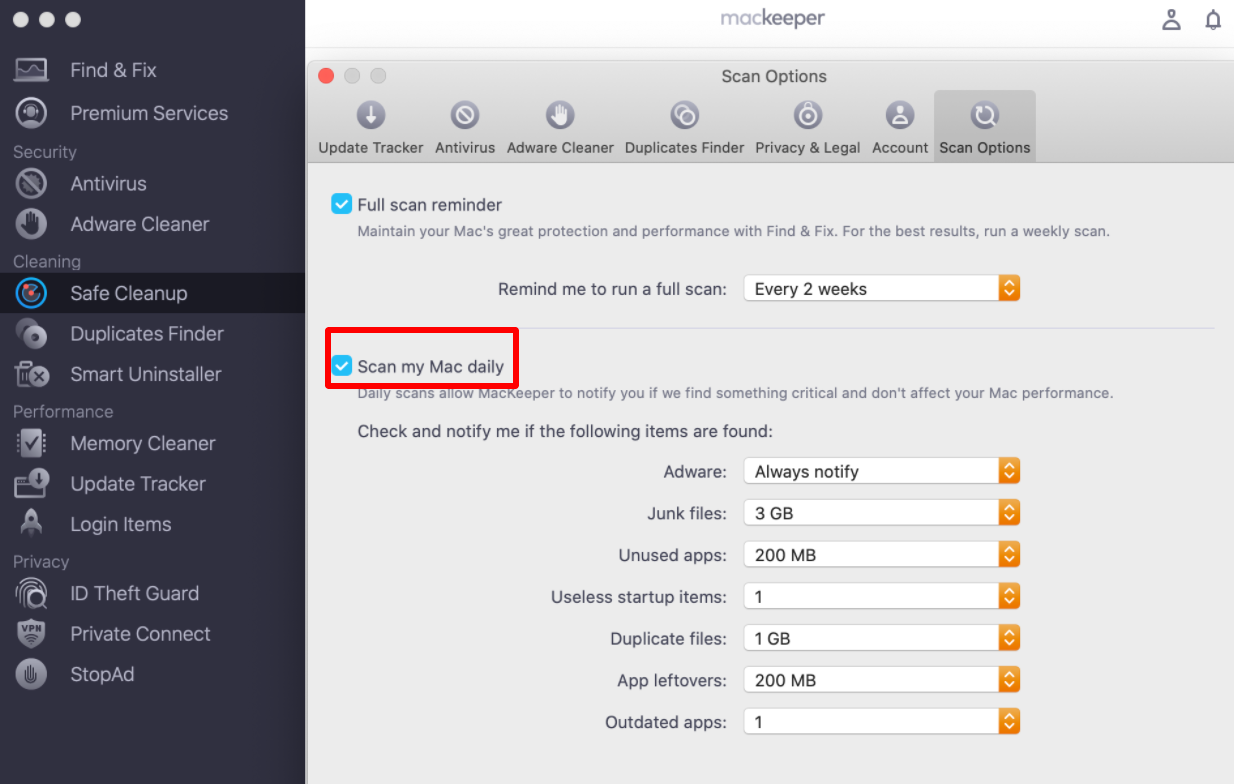The image size is (1234, 784).
Task: Open ID Theft Guard label in the sidebar
Action: coord(135,593)
